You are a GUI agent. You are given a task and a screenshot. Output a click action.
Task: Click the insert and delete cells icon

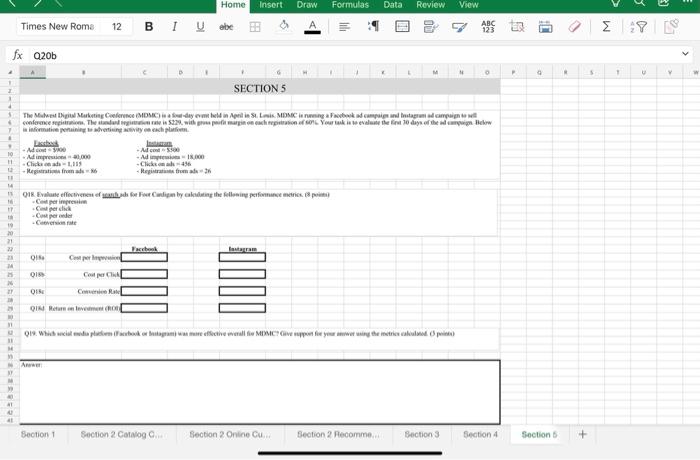pos(517,27)
